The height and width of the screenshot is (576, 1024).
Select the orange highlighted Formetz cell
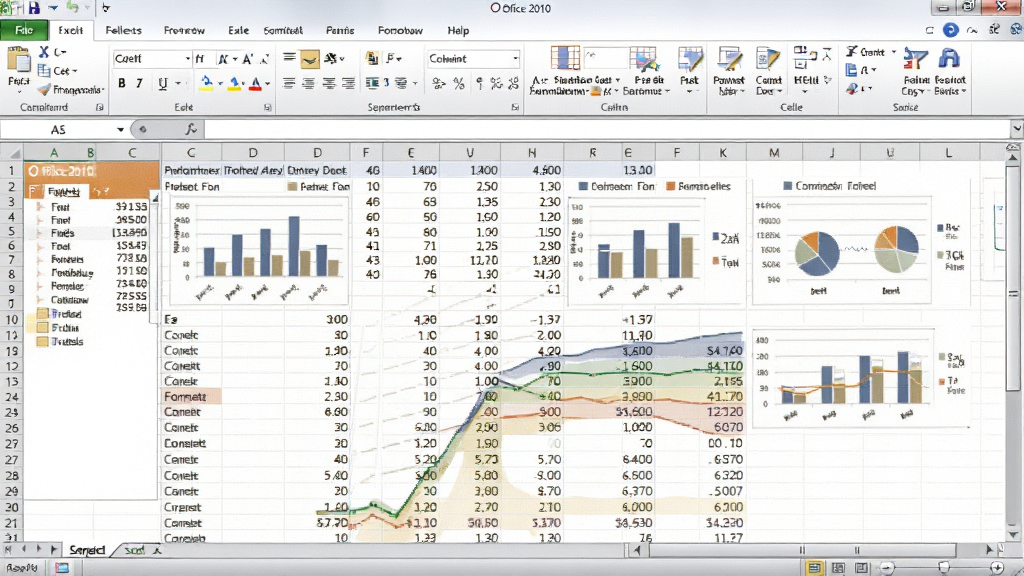[191, 396]
